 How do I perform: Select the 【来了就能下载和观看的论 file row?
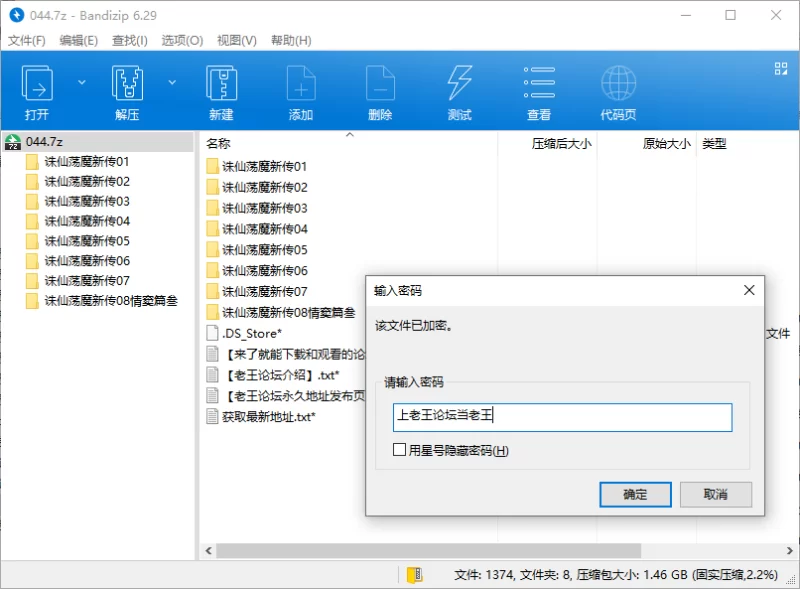coord(285,354)
